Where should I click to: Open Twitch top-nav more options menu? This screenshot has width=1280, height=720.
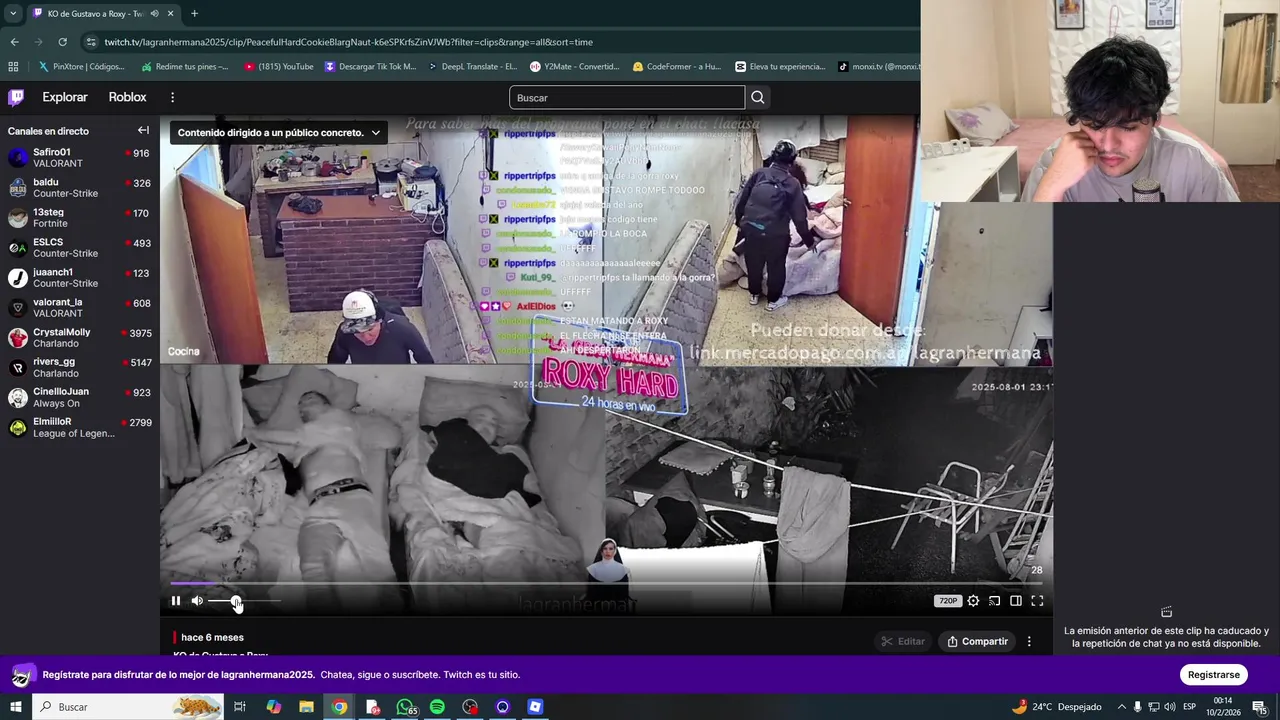click(x=172, y=97)
